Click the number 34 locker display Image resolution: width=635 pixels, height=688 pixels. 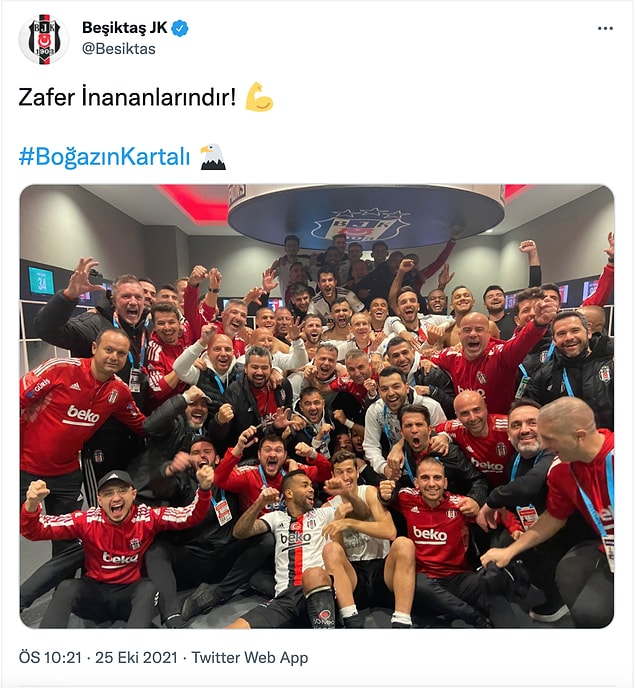tap(41, 281)
